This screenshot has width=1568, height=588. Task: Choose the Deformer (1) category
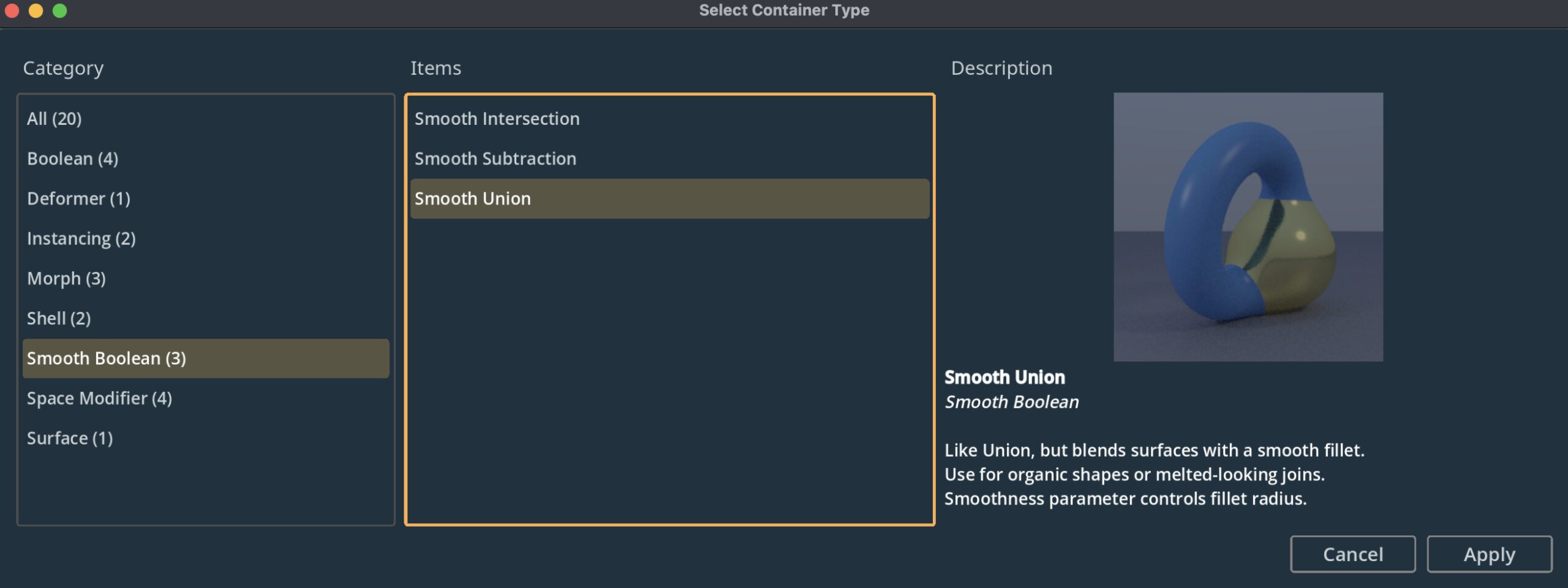206,198
